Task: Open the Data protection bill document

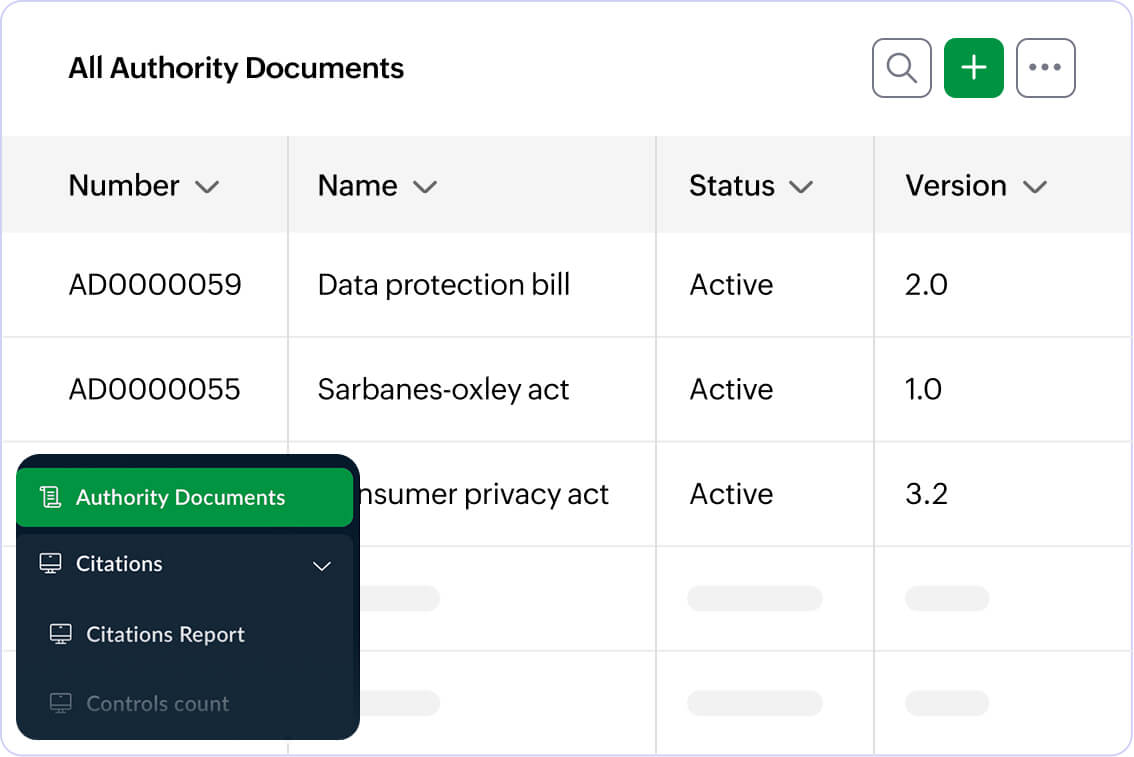Action: point(444,285)
